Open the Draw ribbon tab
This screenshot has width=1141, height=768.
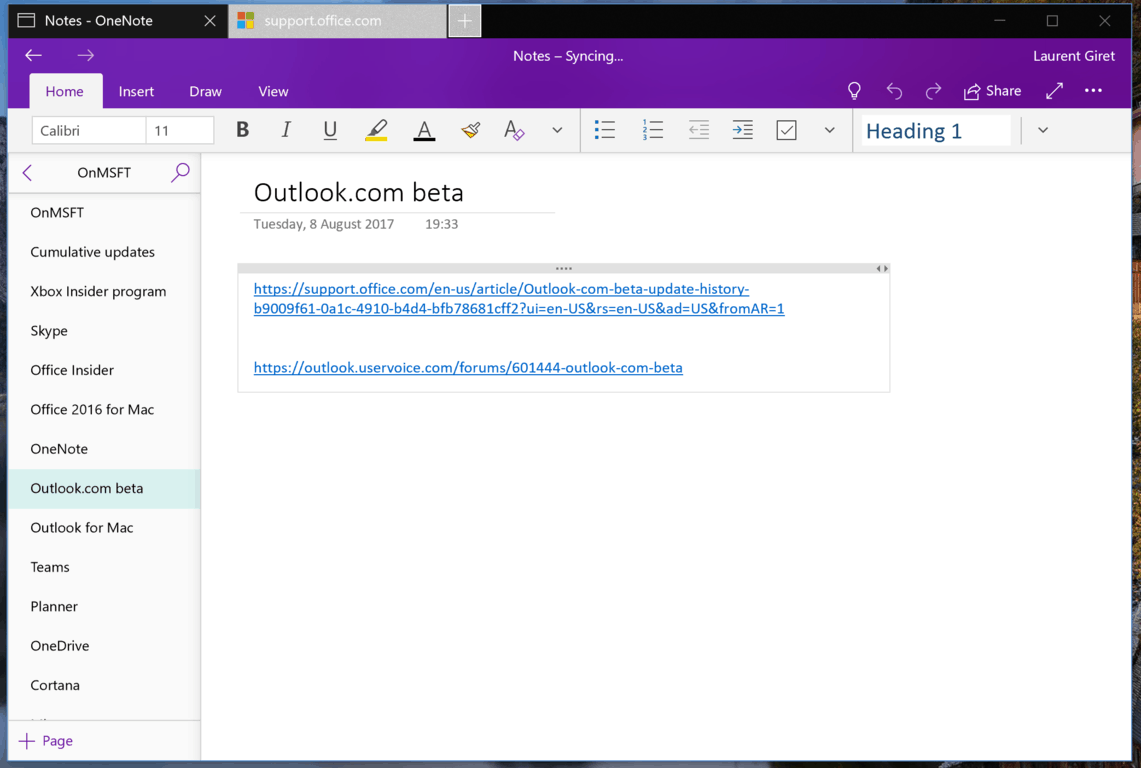pos(205,91)
